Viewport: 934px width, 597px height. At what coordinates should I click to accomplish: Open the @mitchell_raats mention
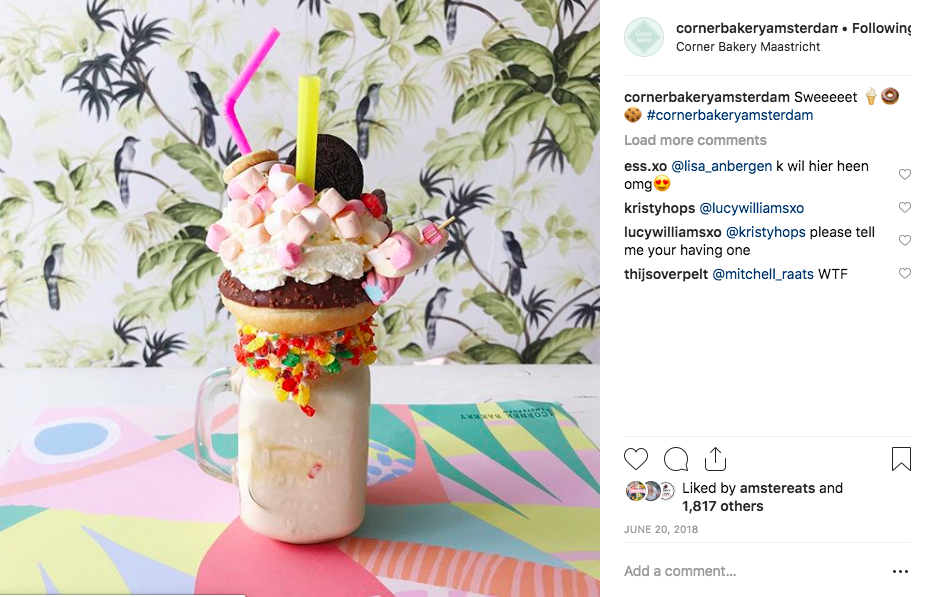763,274
